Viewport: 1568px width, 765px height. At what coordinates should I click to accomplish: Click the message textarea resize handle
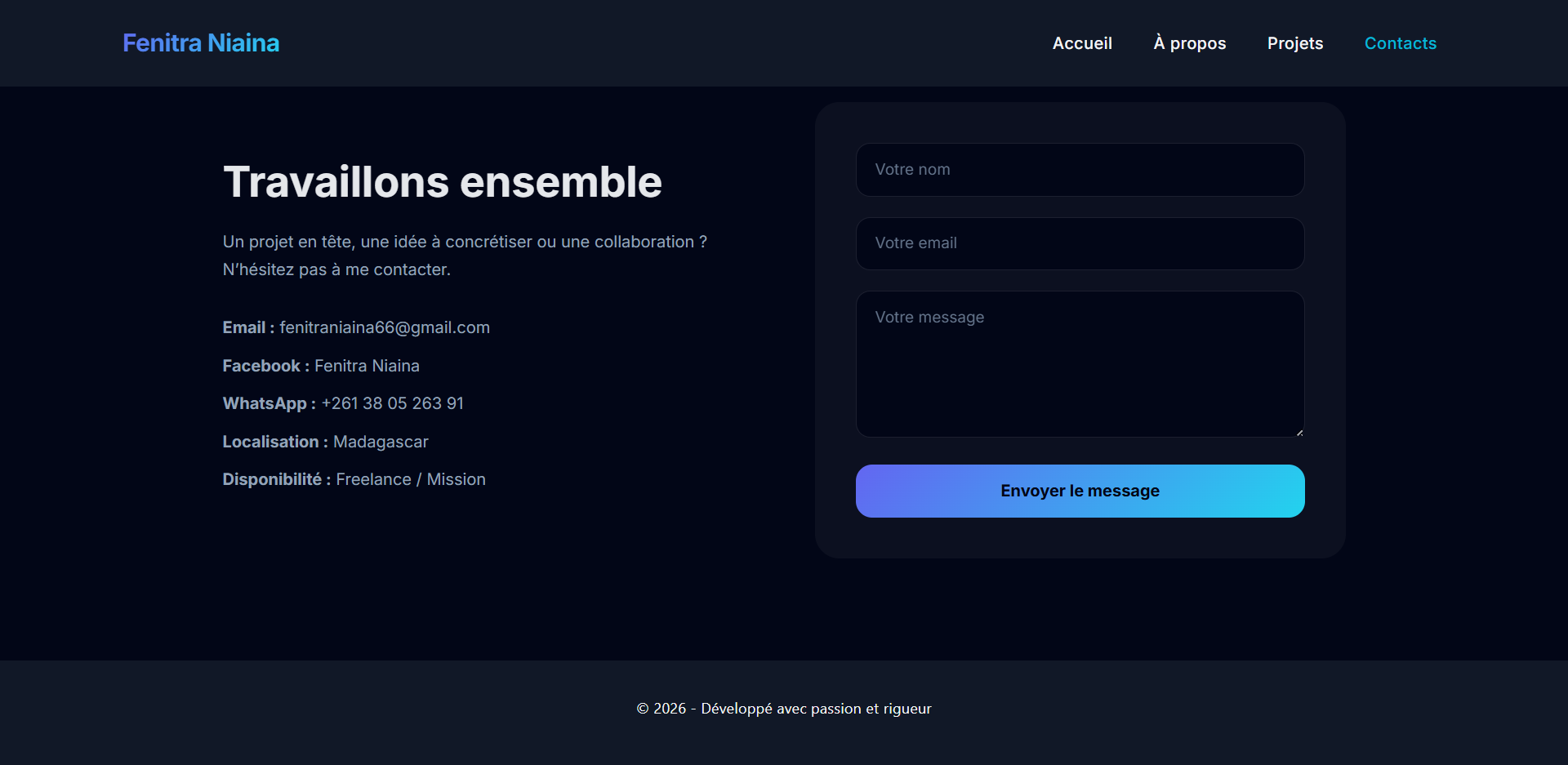[x=1299, y=432]
